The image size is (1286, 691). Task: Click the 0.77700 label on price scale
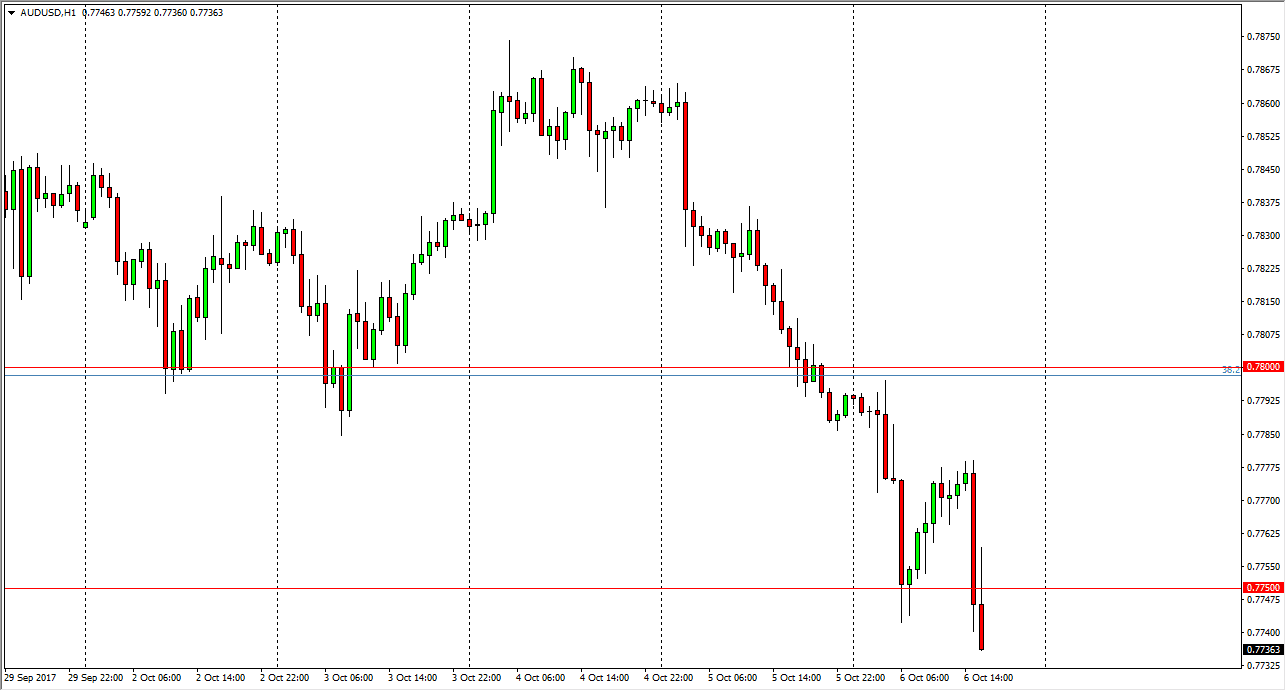pyautogui.click(x=1262, y=501)
